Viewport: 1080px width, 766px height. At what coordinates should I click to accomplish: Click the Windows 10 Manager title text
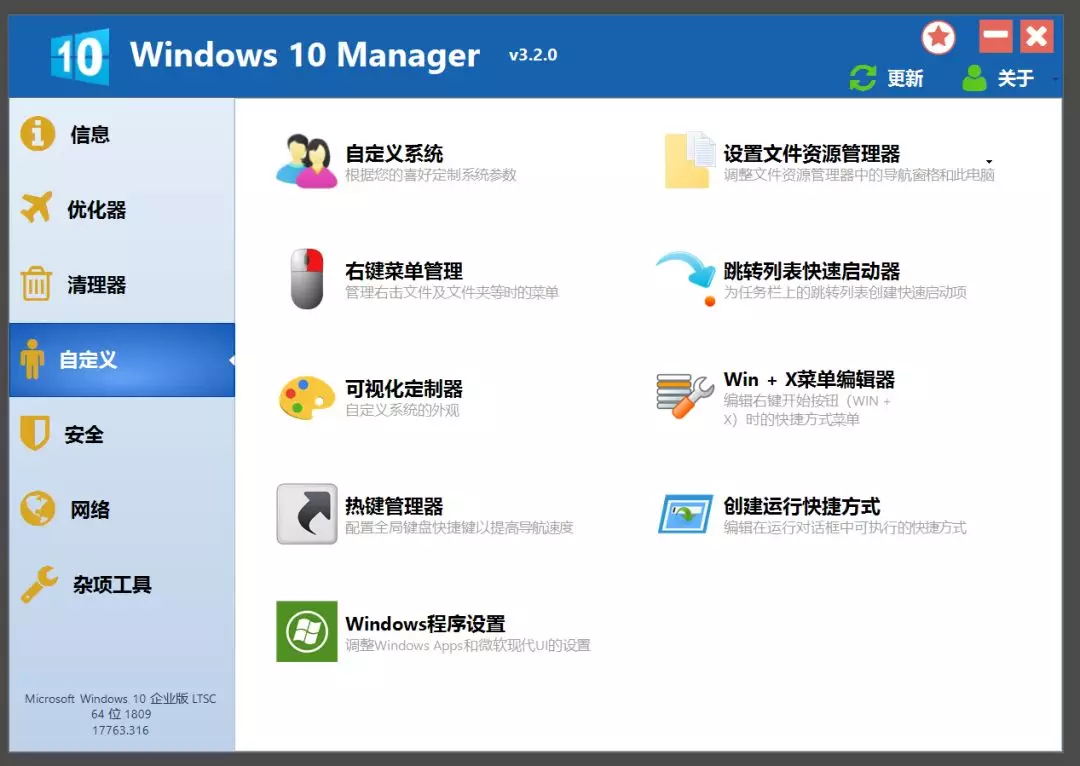(x=304, y=54)
